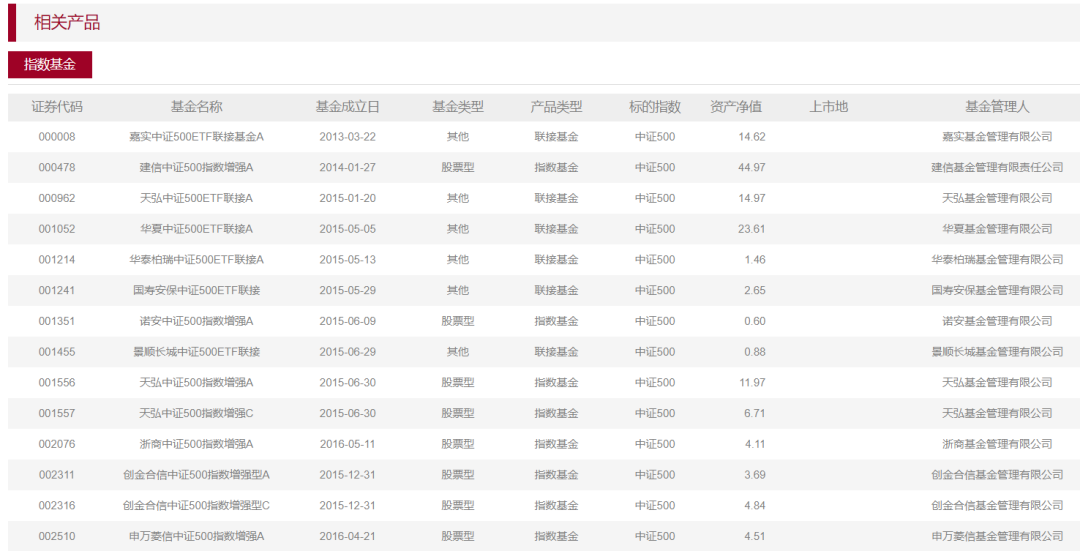Open fund 华夏中证500ETF联接A
This screenshot has width=1080, height=551.
[196, 229]
